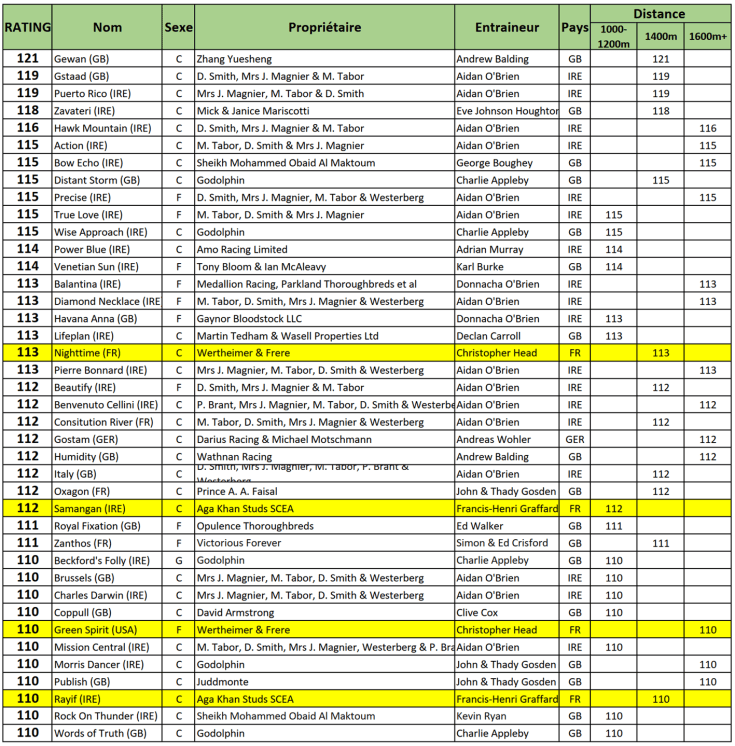Click the Propriétaire column header
The width and height of the screenshot is (735, 746).
pyautogui.click(x=324, y=28)
